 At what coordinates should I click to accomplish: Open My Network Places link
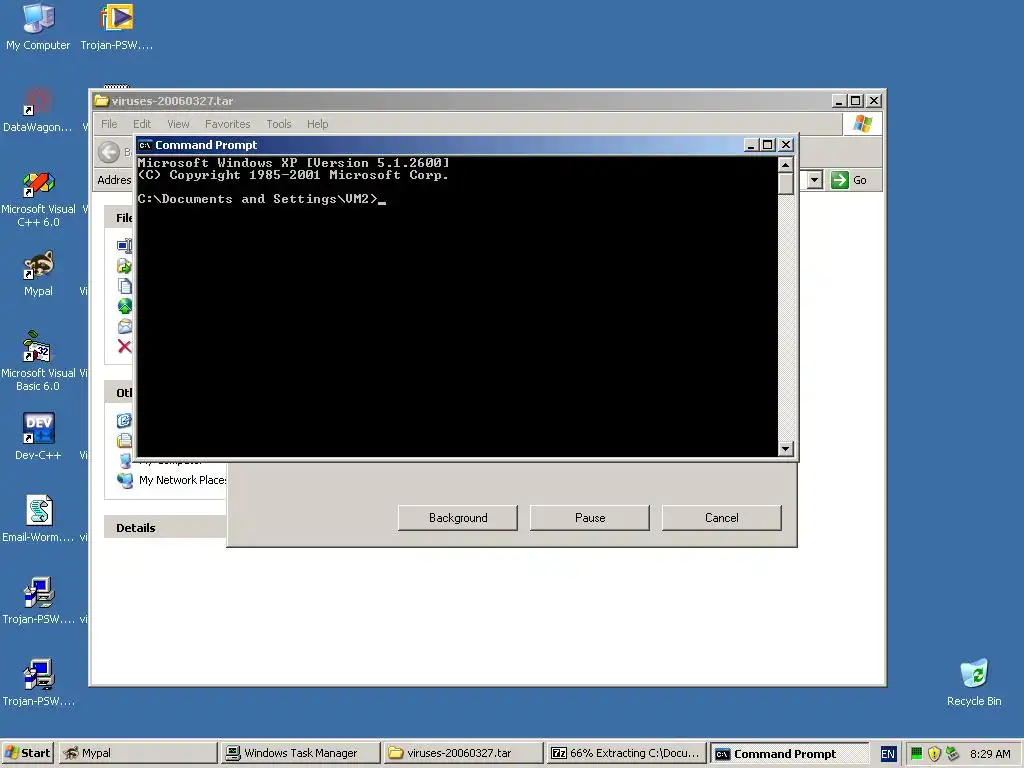coord(182,480)
